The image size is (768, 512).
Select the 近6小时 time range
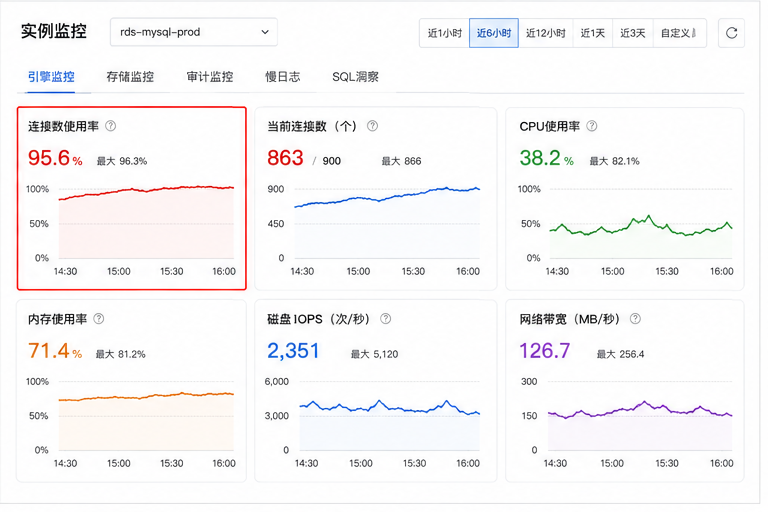[x=494, y=33]
